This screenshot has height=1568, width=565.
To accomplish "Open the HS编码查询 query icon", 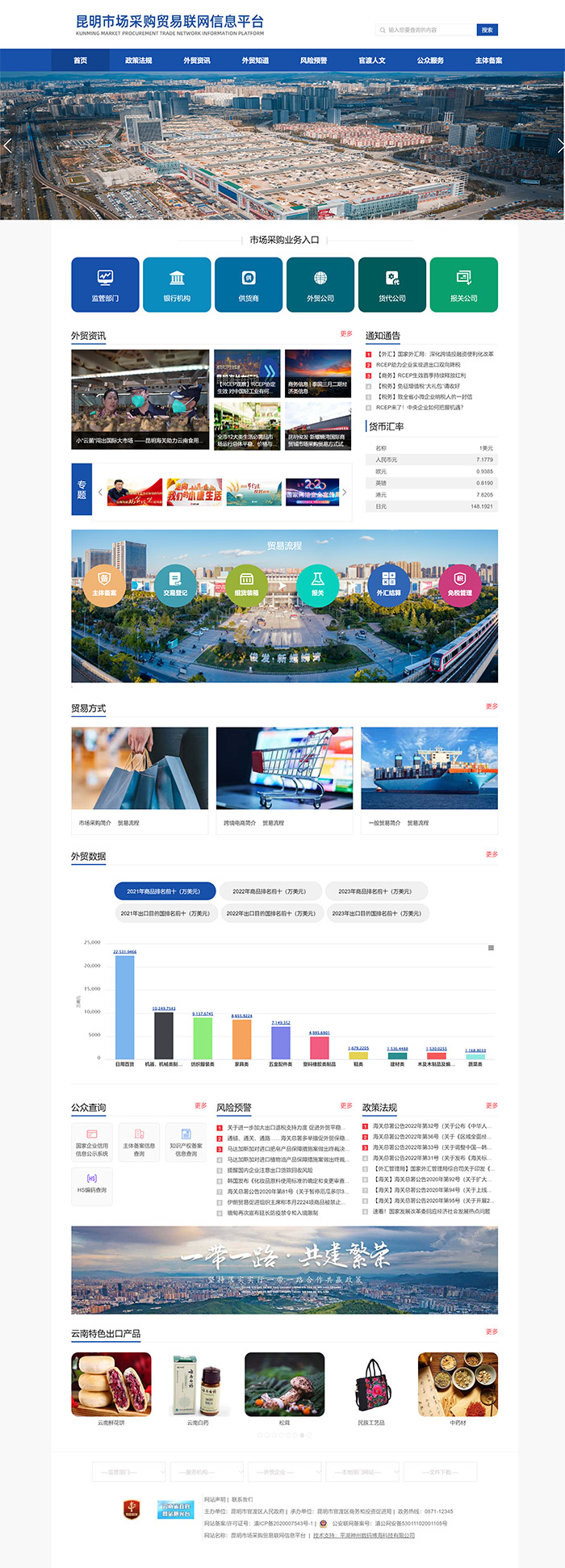I will [x=92, y=1184].
